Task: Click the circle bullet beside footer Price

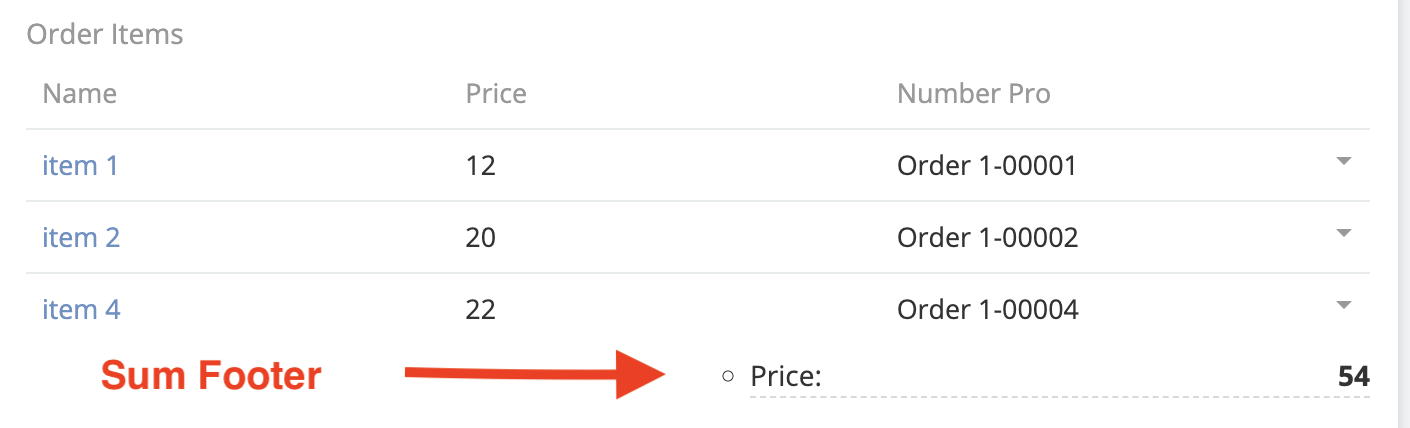Action: [x=728, y=377]
